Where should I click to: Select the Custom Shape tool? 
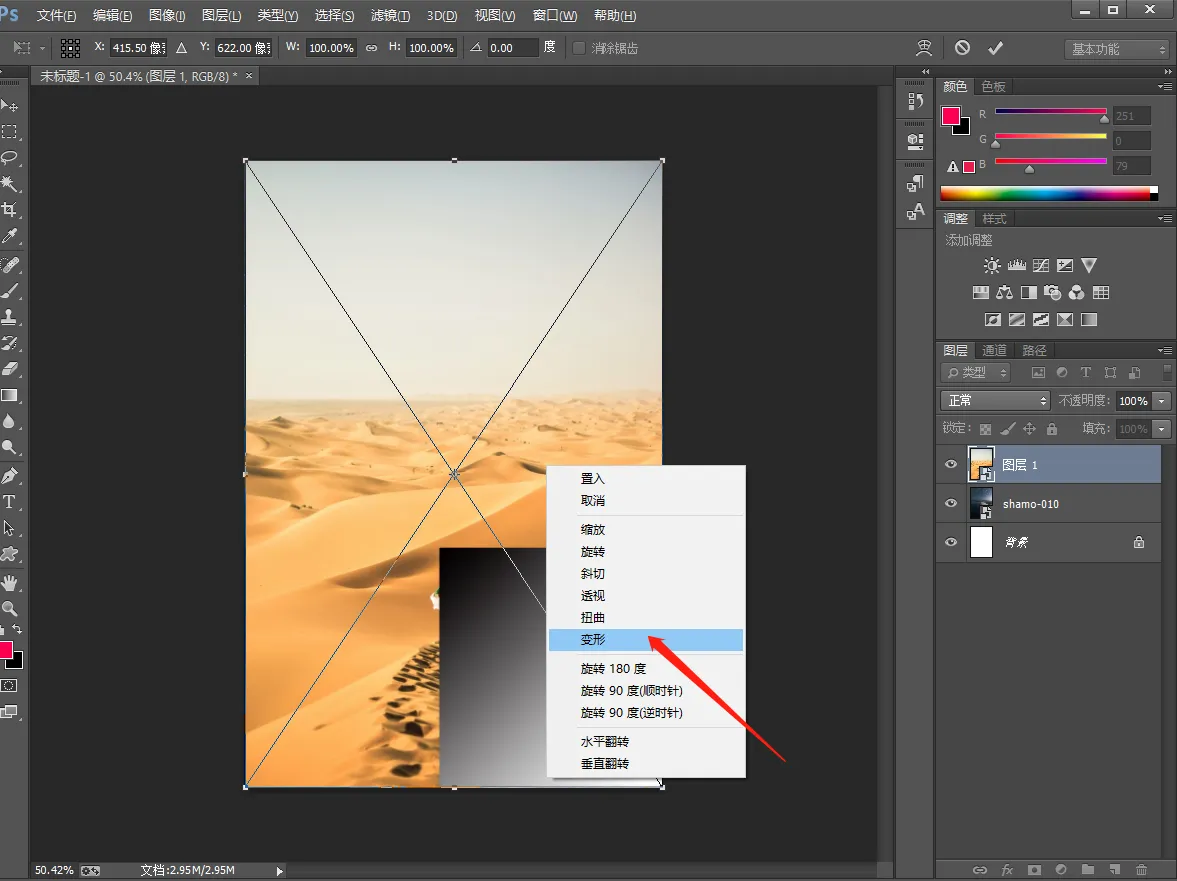(x=9, y=554)
